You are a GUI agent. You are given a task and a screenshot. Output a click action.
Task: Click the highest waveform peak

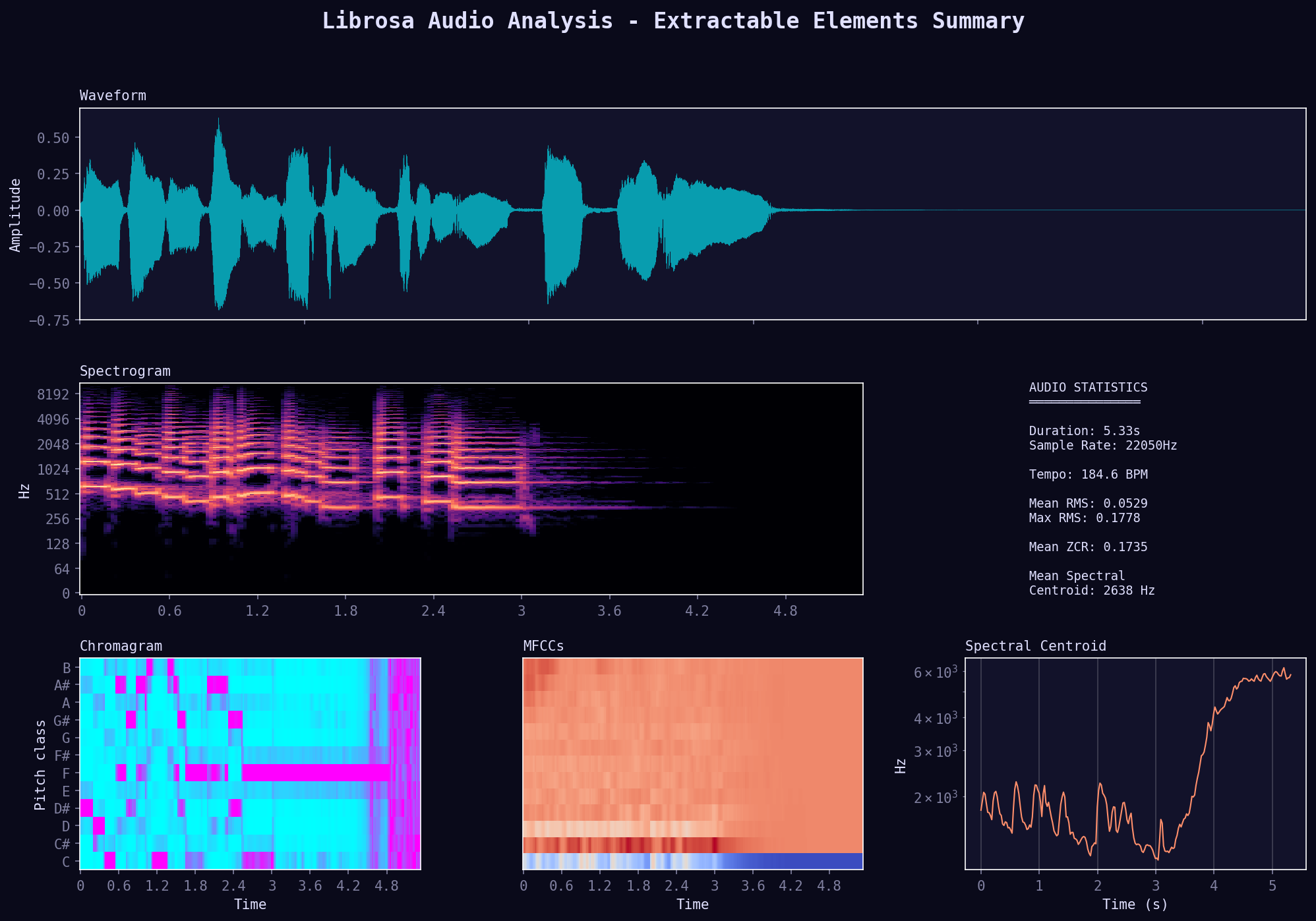pos(218,122)
